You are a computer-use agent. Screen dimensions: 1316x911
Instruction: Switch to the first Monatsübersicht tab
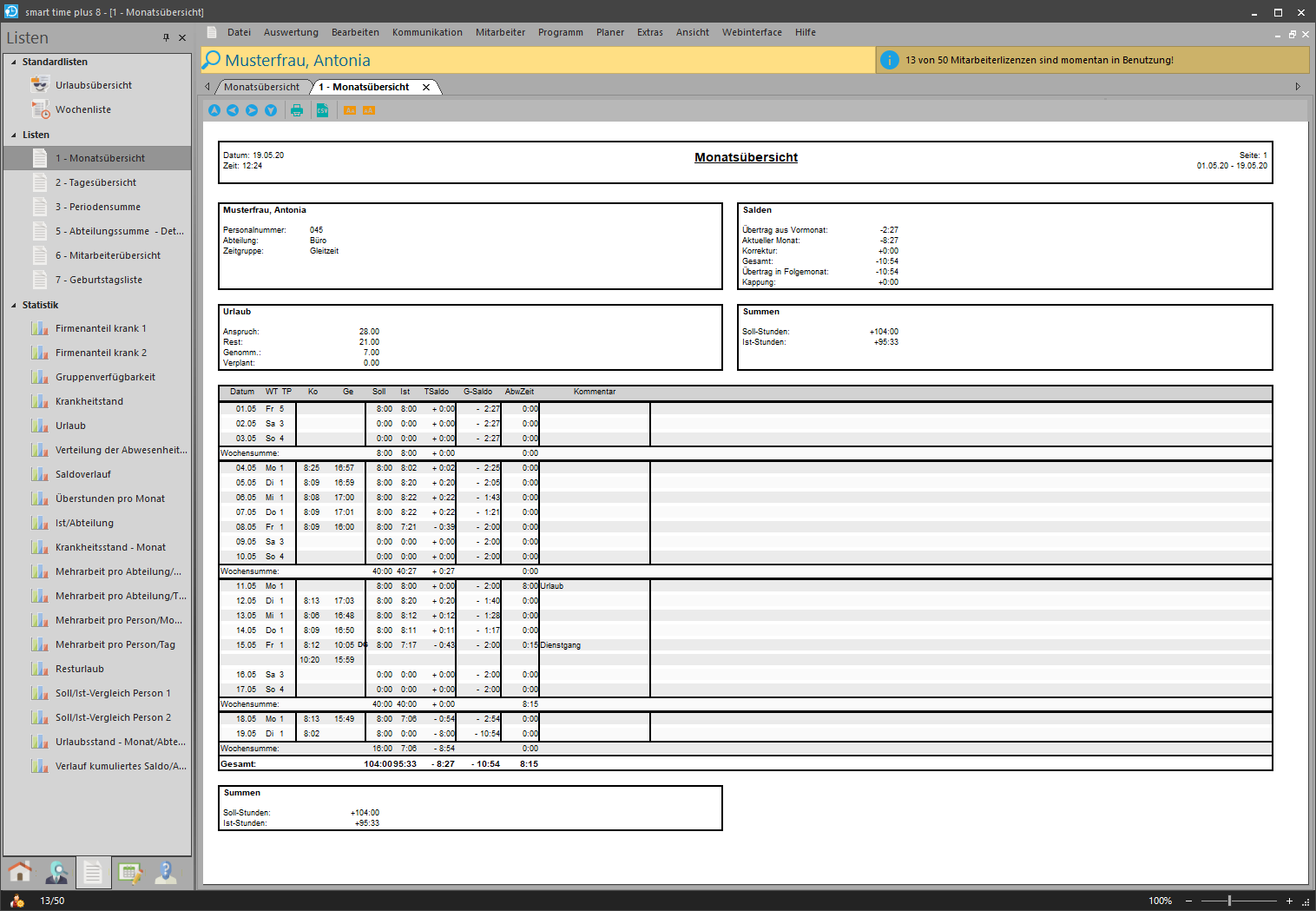(261, 87)
